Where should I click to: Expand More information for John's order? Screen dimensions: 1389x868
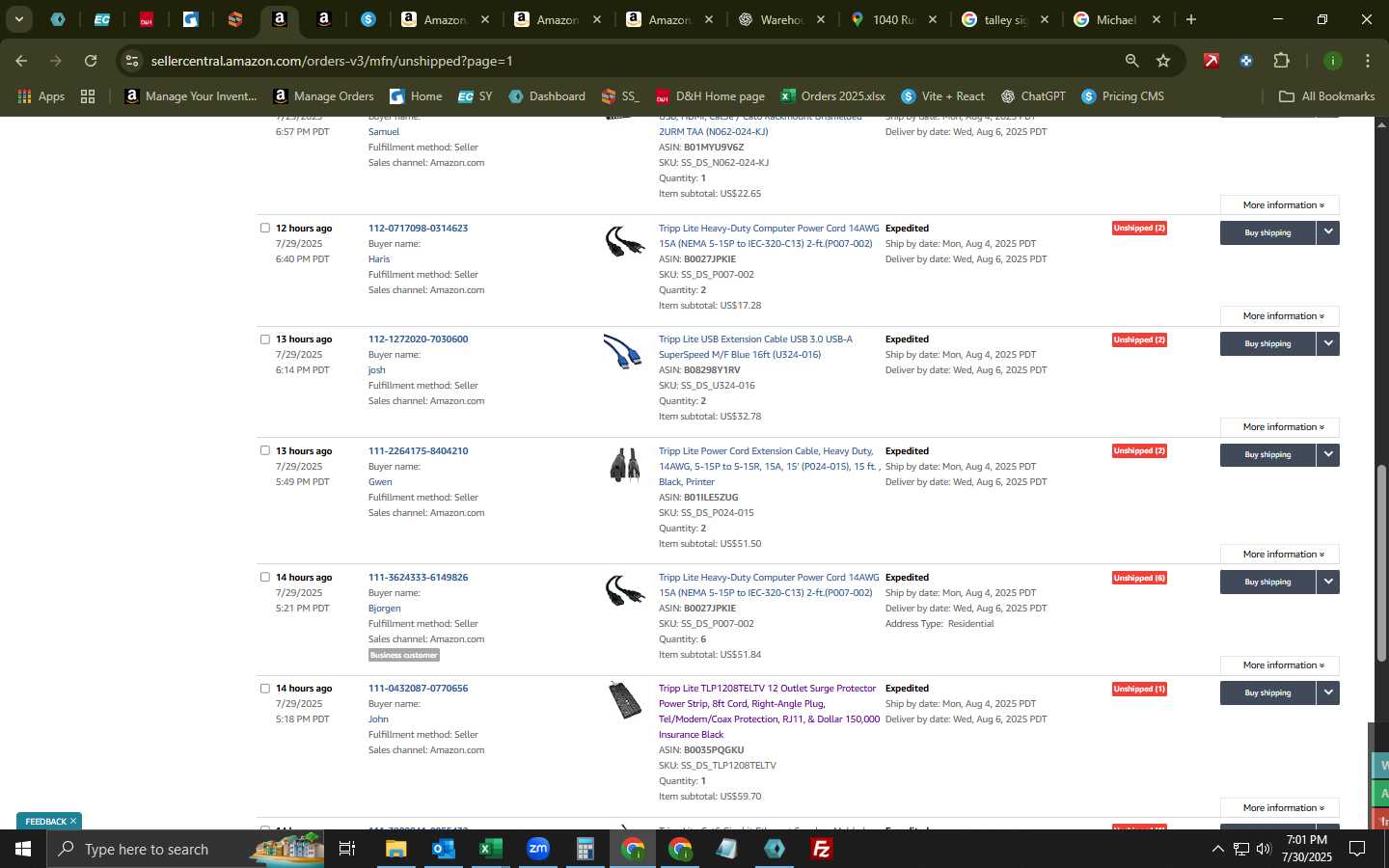[1280, 808]
